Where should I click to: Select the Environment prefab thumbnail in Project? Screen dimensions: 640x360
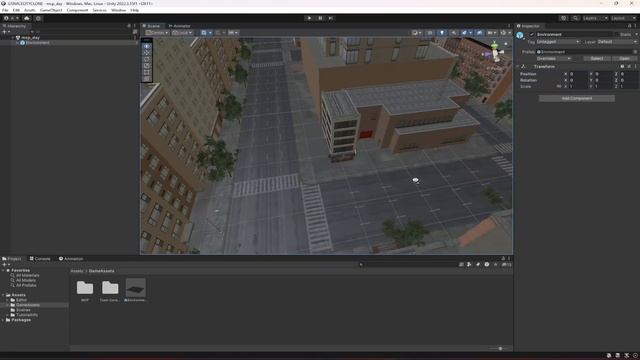coord(136,288)
